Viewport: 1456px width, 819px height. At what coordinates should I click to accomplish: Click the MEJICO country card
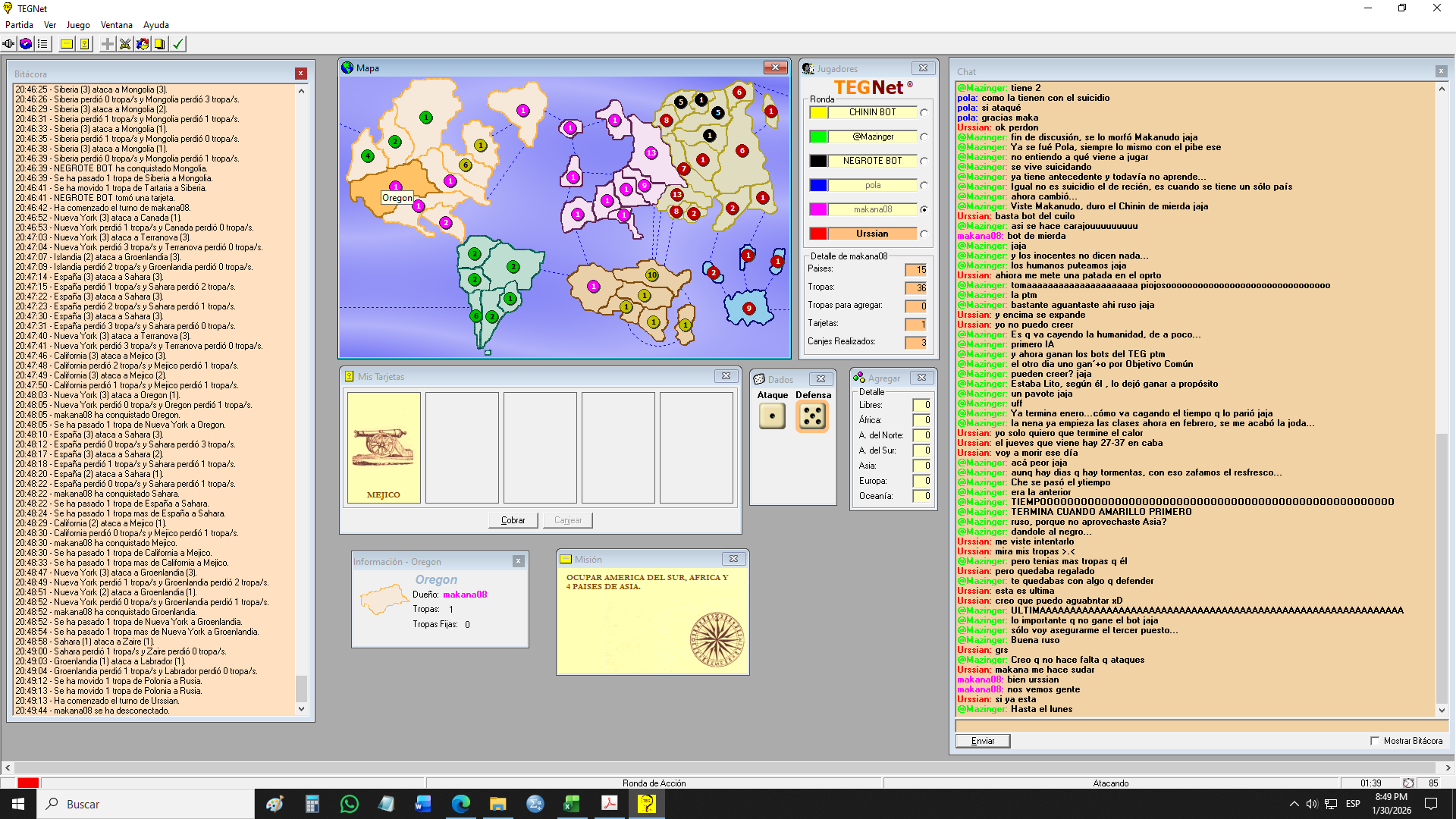click(x=384, y=447)
